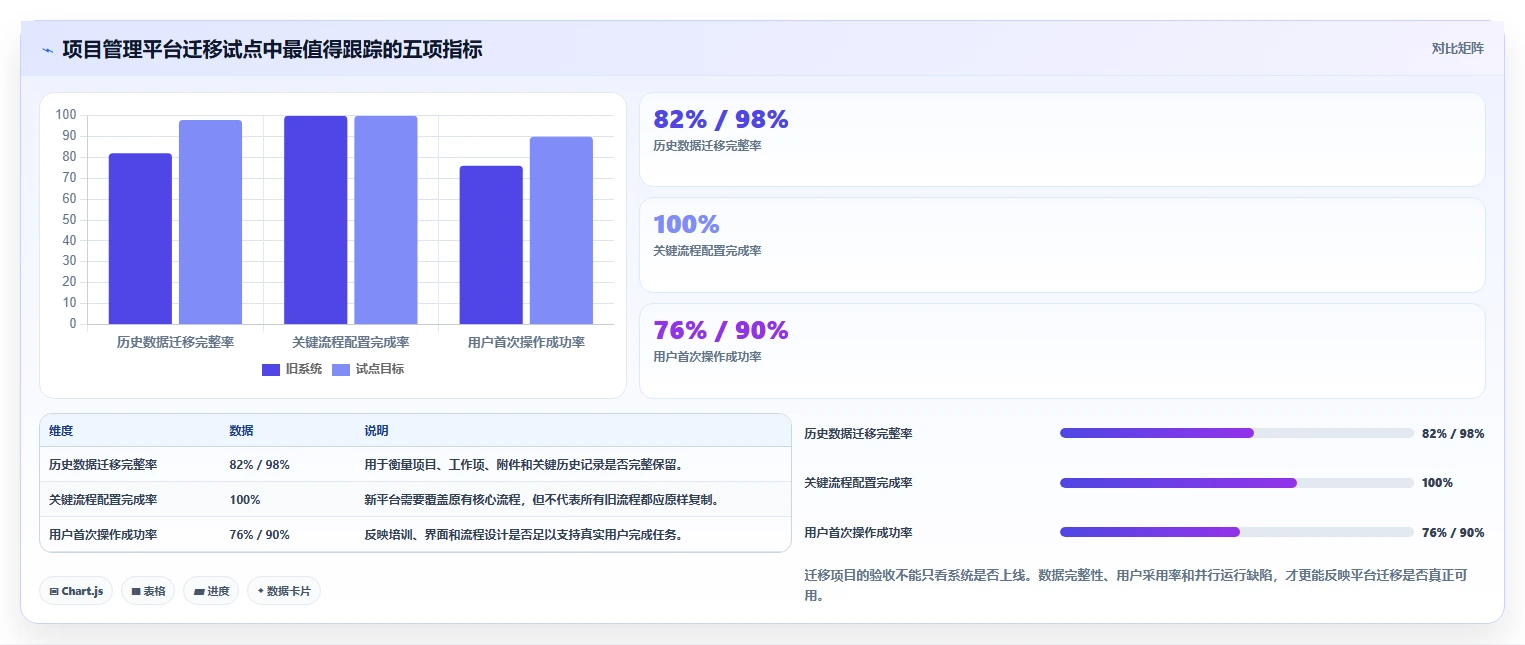
Task: Click the 试点目标 bar for 用户首次操作成功率
Action: tap(561, 230)
